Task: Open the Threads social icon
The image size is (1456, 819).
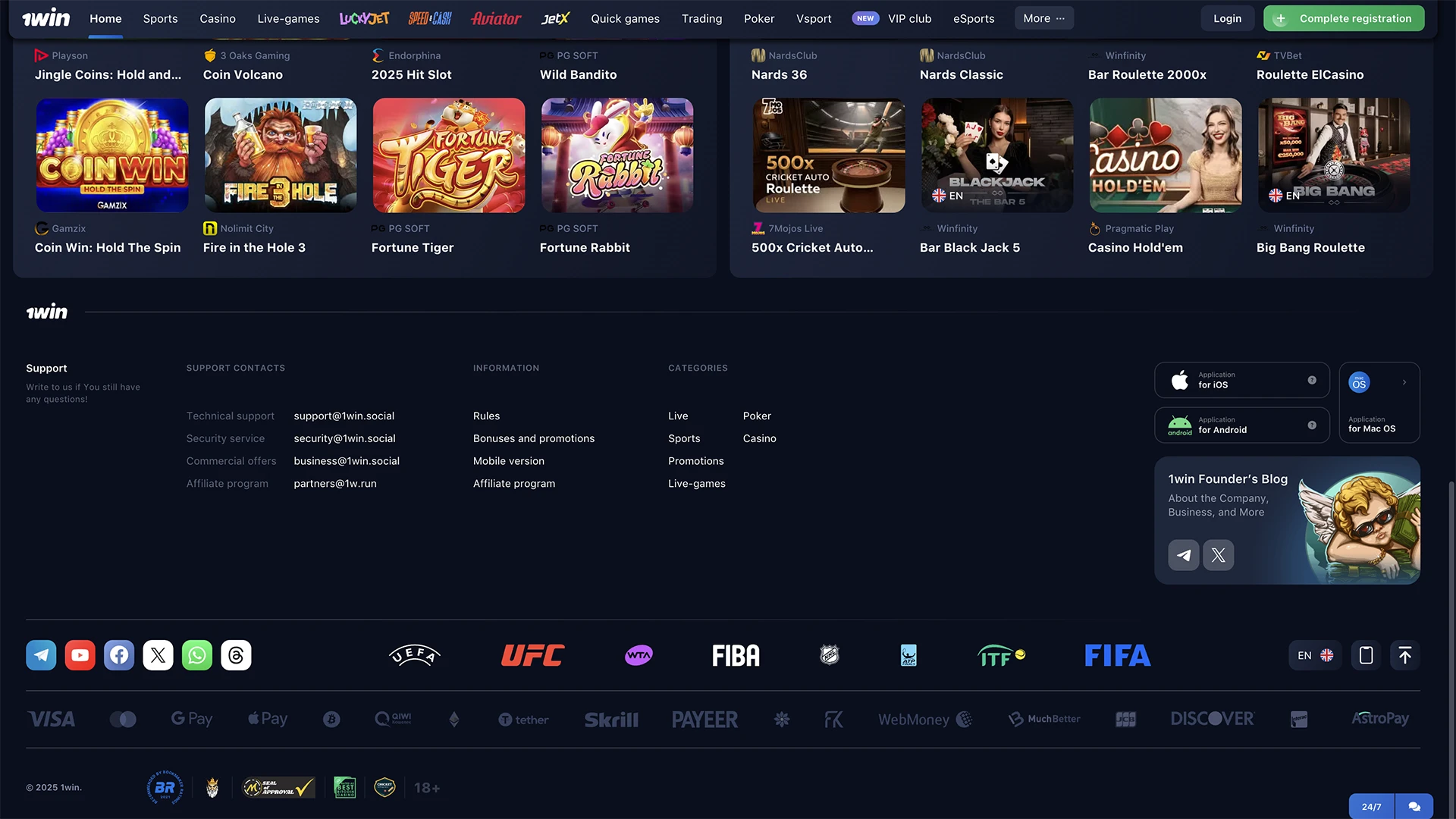Action: pos(236,655)
